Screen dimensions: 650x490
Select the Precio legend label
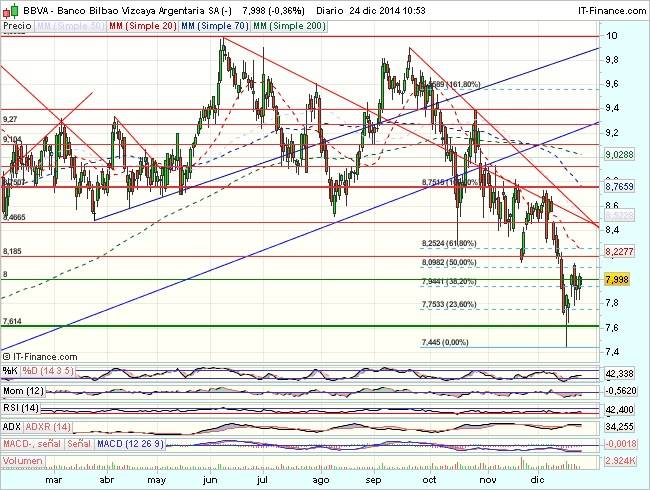pos(17,26)
